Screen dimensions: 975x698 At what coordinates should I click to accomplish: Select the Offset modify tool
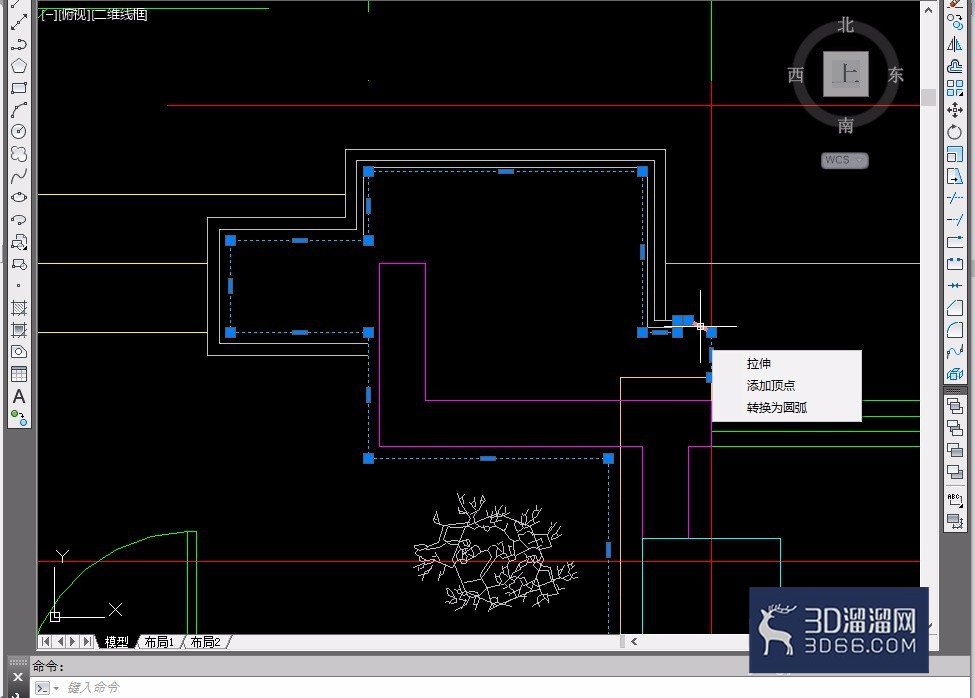coord(954,66)
